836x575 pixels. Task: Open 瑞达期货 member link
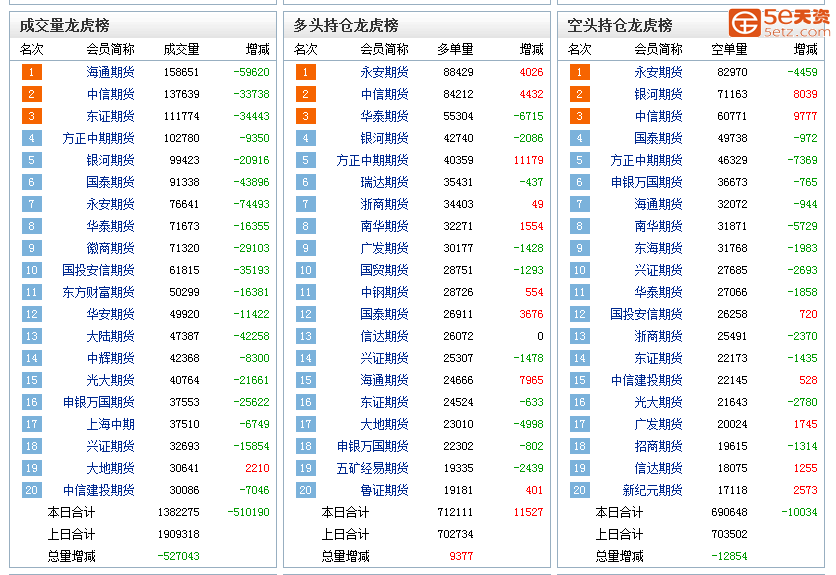pos(384,182)
